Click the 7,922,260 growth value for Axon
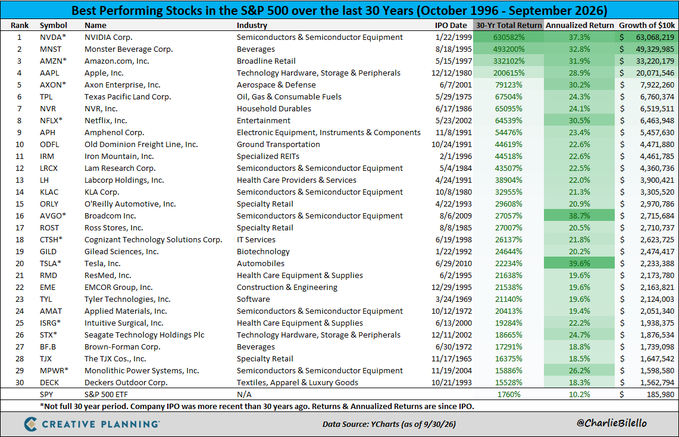The height and width of the screenshot is (437, 679). point(657,85)
